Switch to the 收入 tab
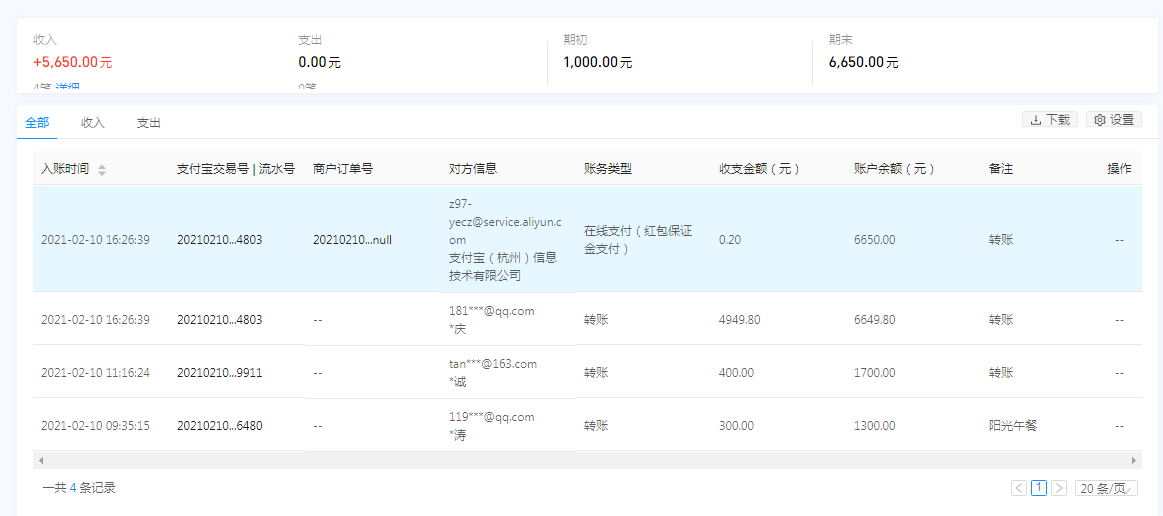The height and width of the screenshot is (516, 1163). [93, 122]
